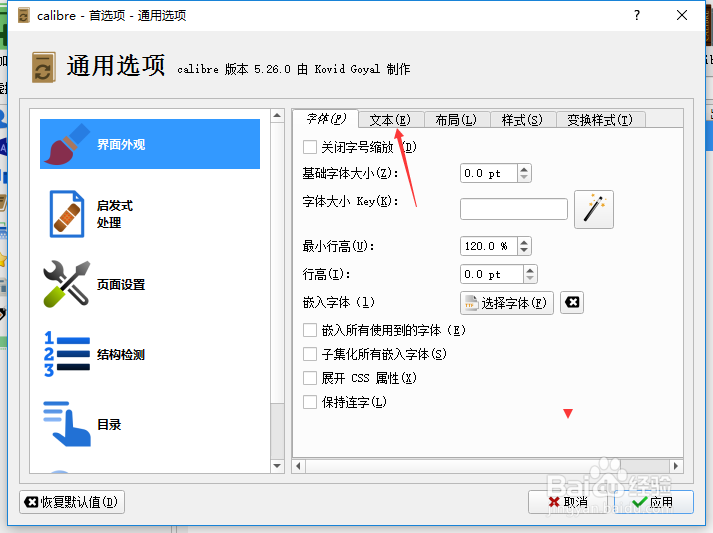Click the help question mark in the title bar
The image size is (713, 533).
637,15
